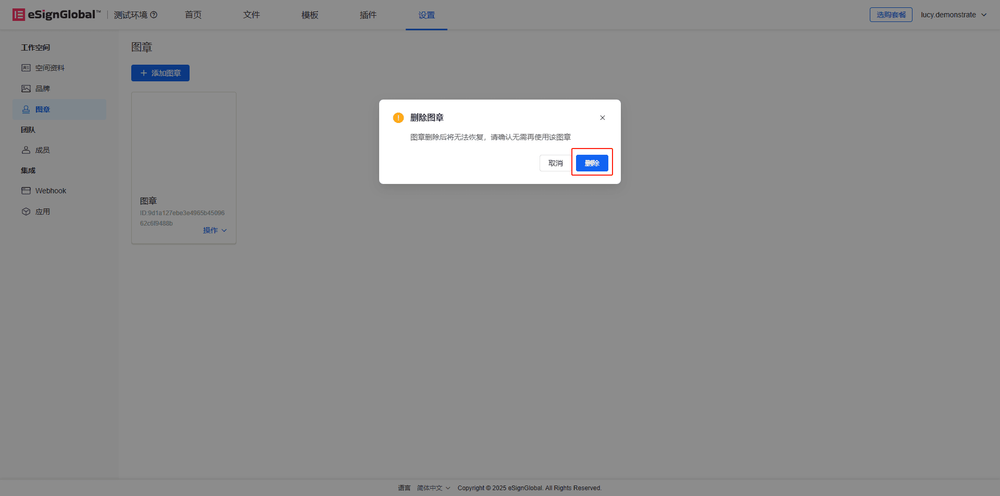
Task: Open 空间资料 in the sidebar
Action: click(49, 68)
